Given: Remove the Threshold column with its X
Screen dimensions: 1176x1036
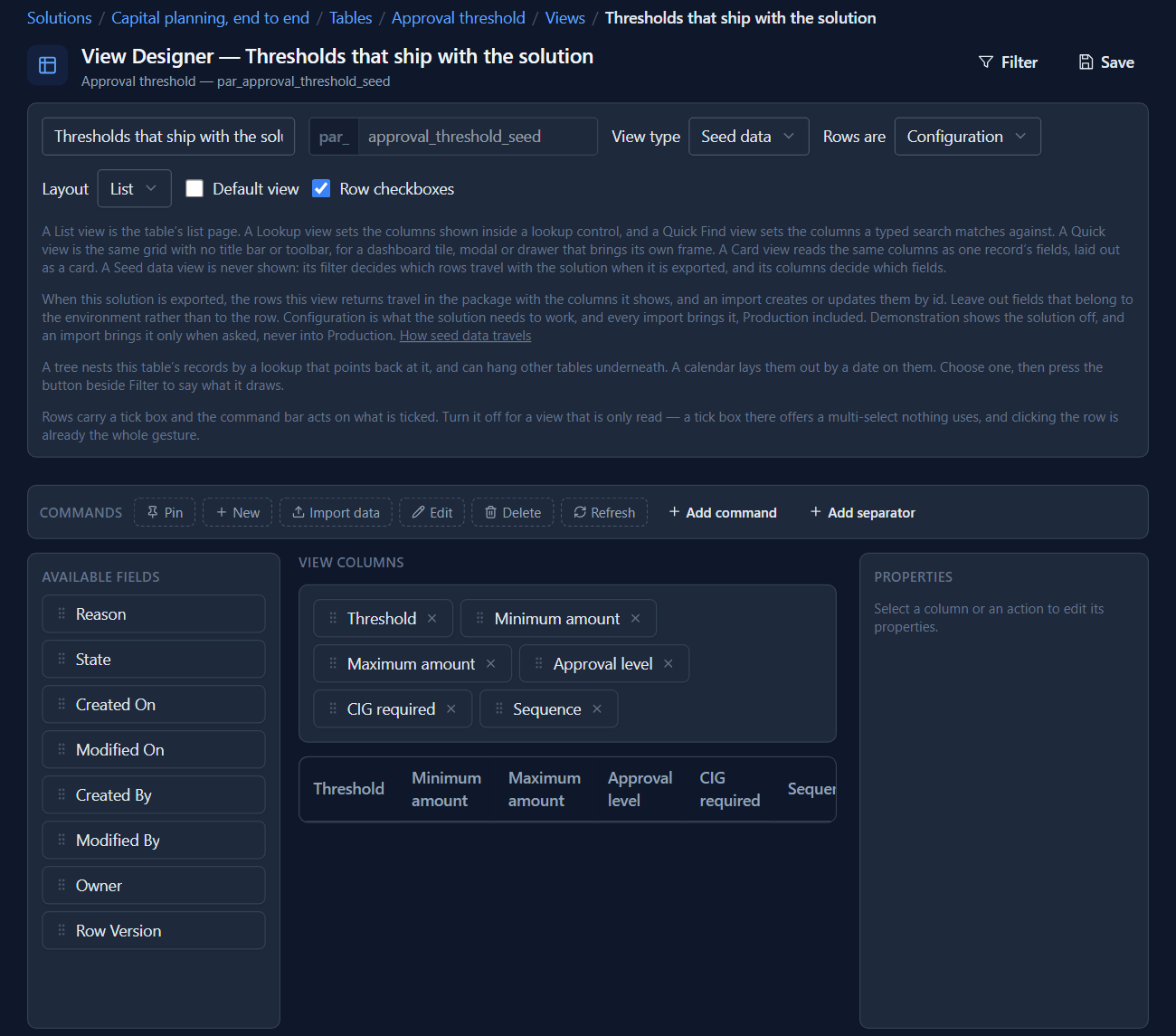Looking at the screenshot, I should pos(432,618).
